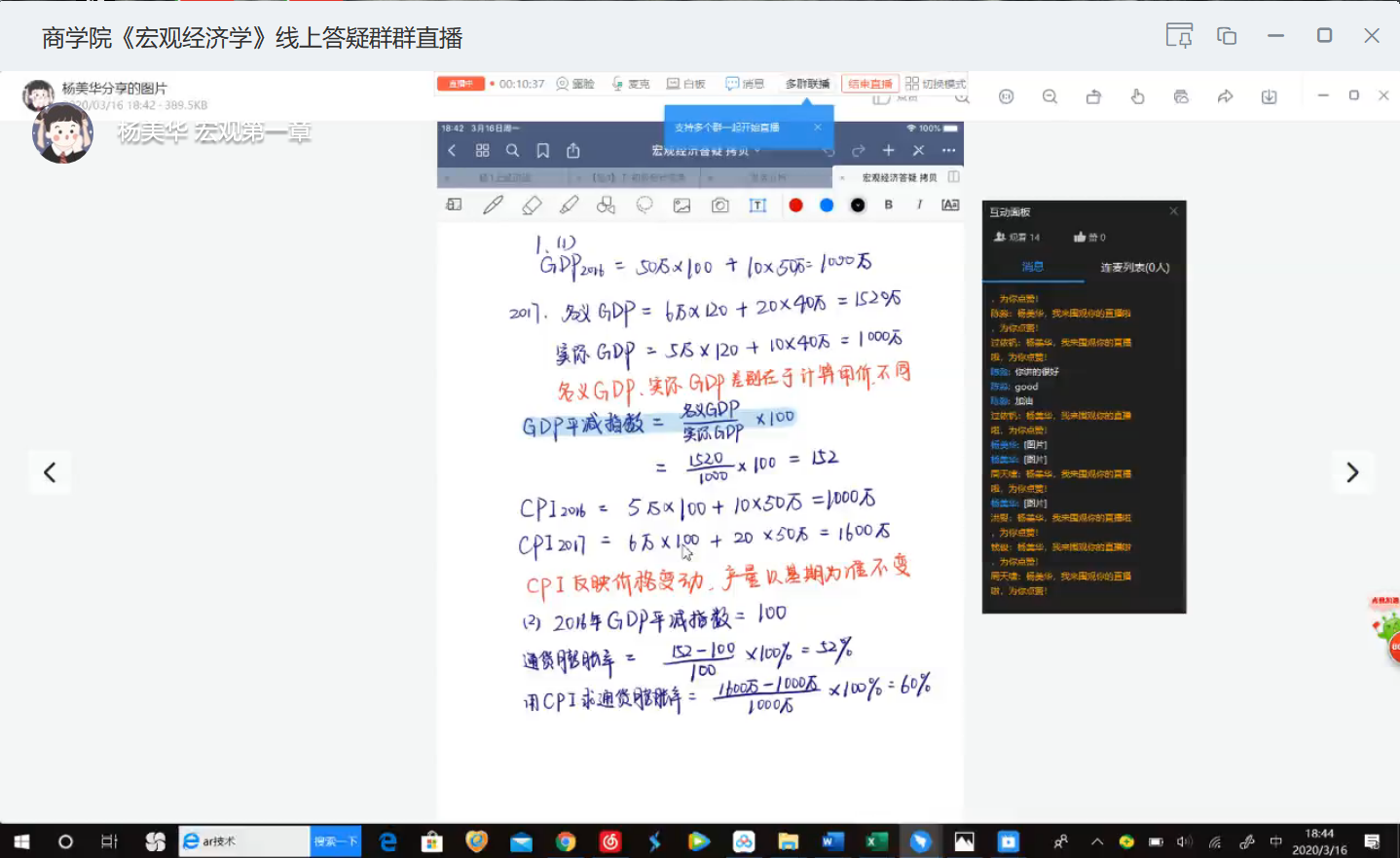
Task: Choose the black pen color
Action: coord(858,205)
